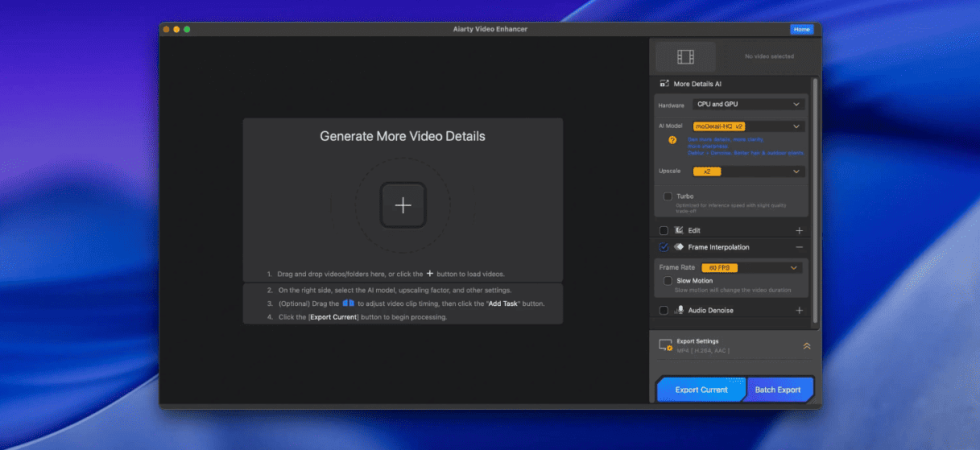
Task: Expand the Export Settings double chevron
Action: (x=806, y=346)
